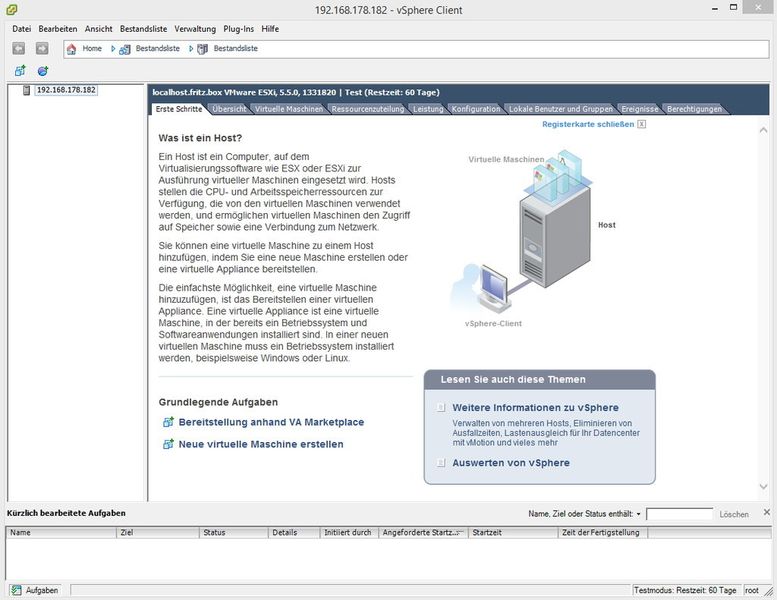
Task: Sort tasks by Name column header
Action: (x=61, y=533)
